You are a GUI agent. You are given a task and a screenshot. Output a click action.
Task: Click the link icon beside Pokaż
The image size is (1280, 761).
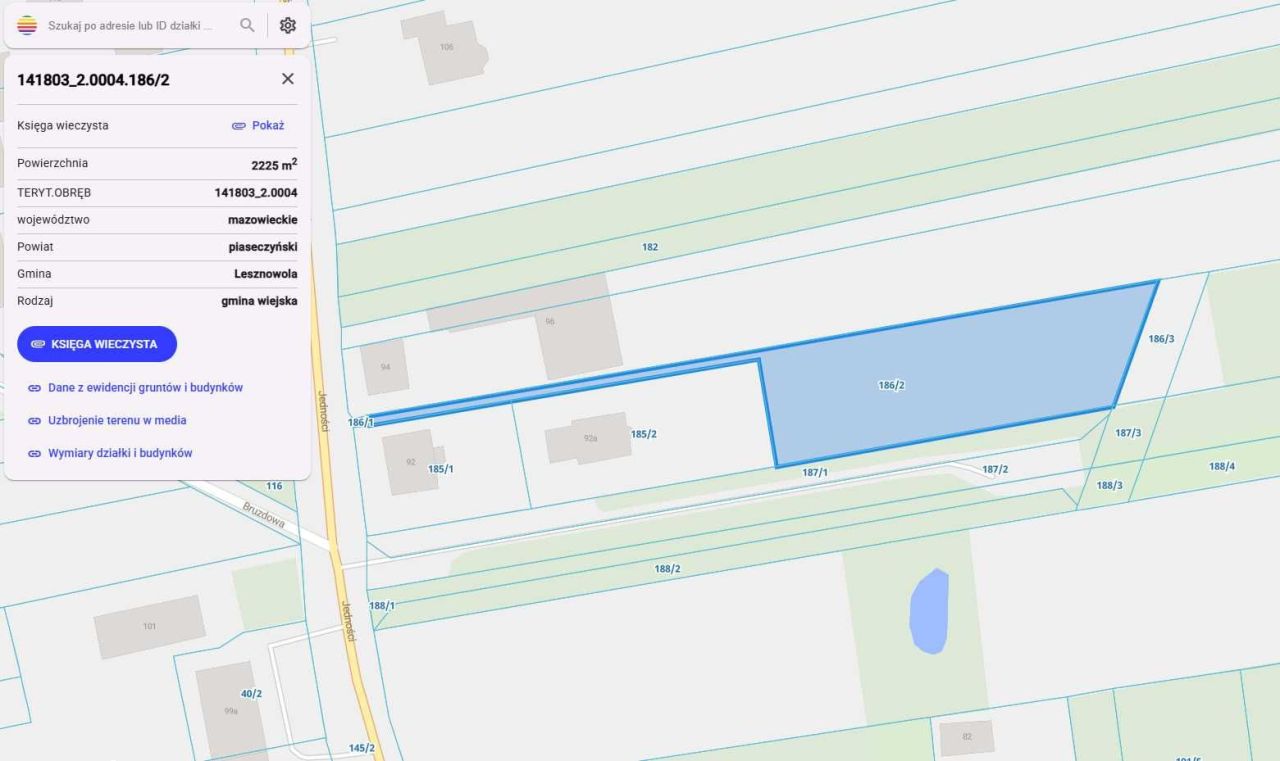coord(239,126)
